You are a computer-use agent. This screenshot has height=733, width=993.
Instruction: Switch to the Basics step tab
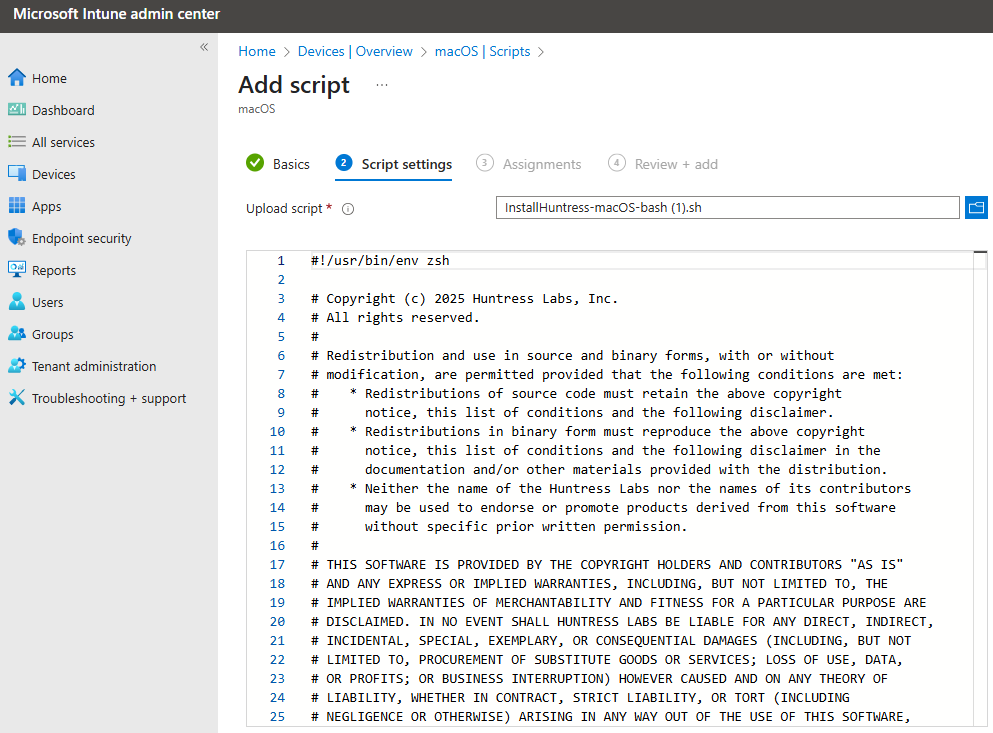point(278,164)
